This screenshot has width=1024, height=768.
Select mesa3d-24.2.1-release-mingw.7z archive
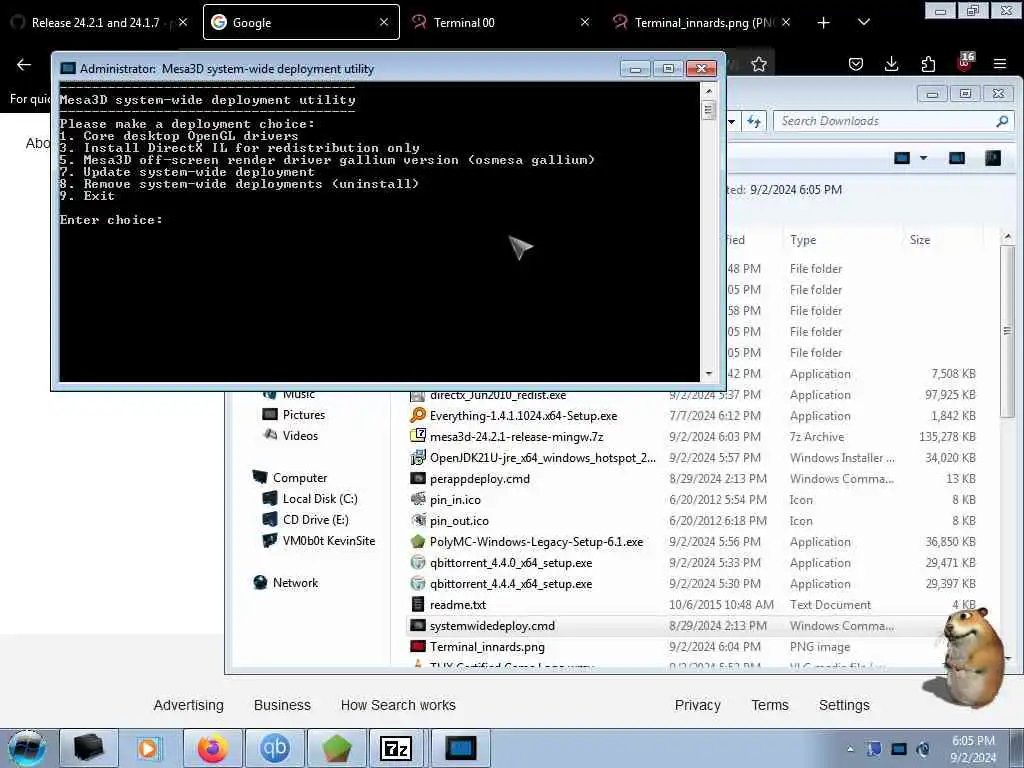(x=507, y=436)
